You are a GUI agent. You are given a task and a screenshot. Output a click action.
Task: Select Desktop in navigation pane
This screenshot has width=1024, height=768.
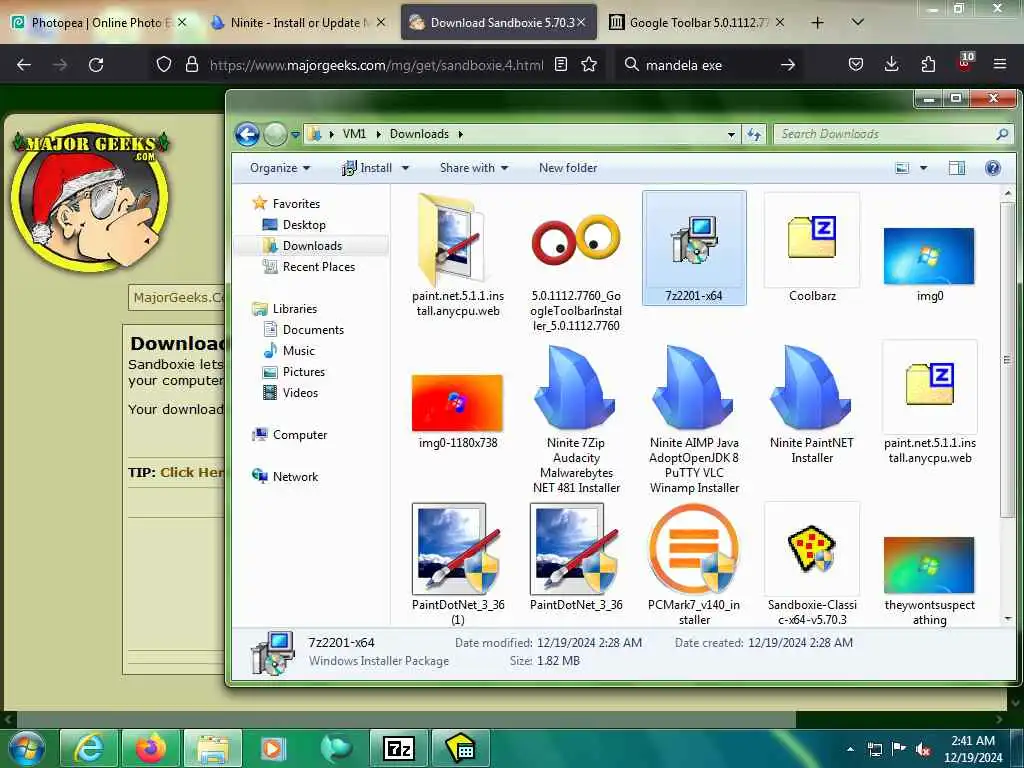coord(293,225)
